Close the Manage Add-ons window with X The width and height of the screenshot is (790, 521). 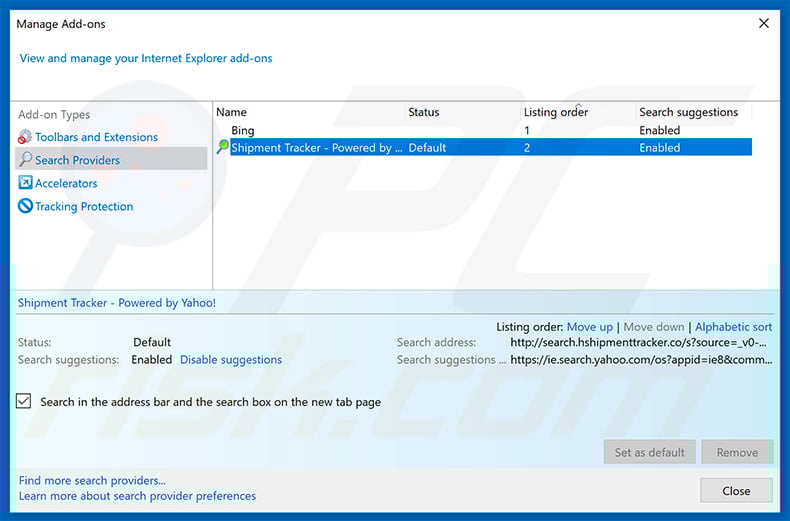pos(764,23)
